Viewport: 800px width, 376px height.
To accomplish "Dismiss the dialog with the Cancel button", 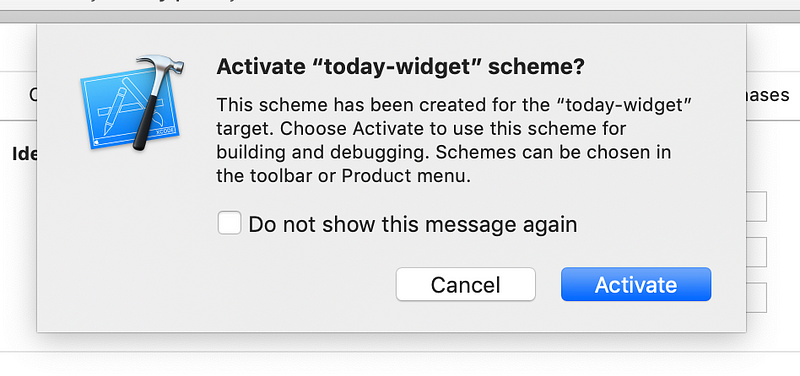I will tap(465, 284).
